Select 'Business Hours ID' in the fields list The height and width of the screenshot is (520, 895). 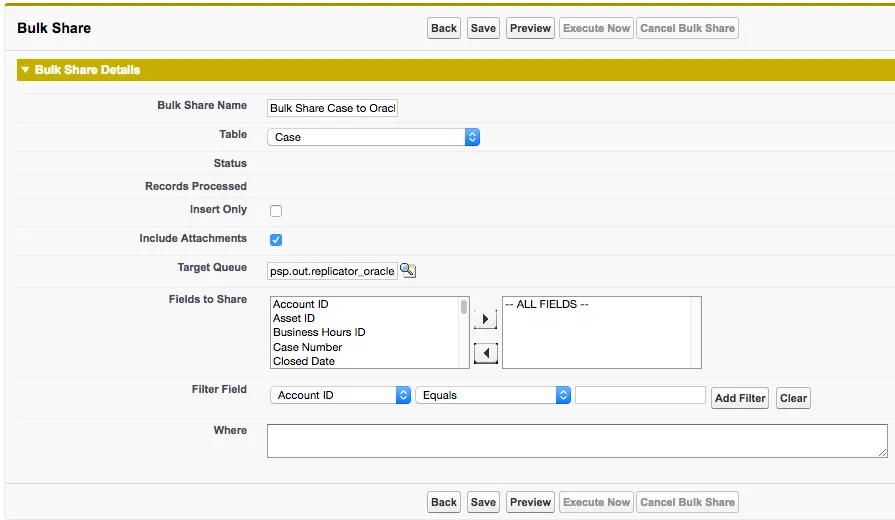point(319,332)
